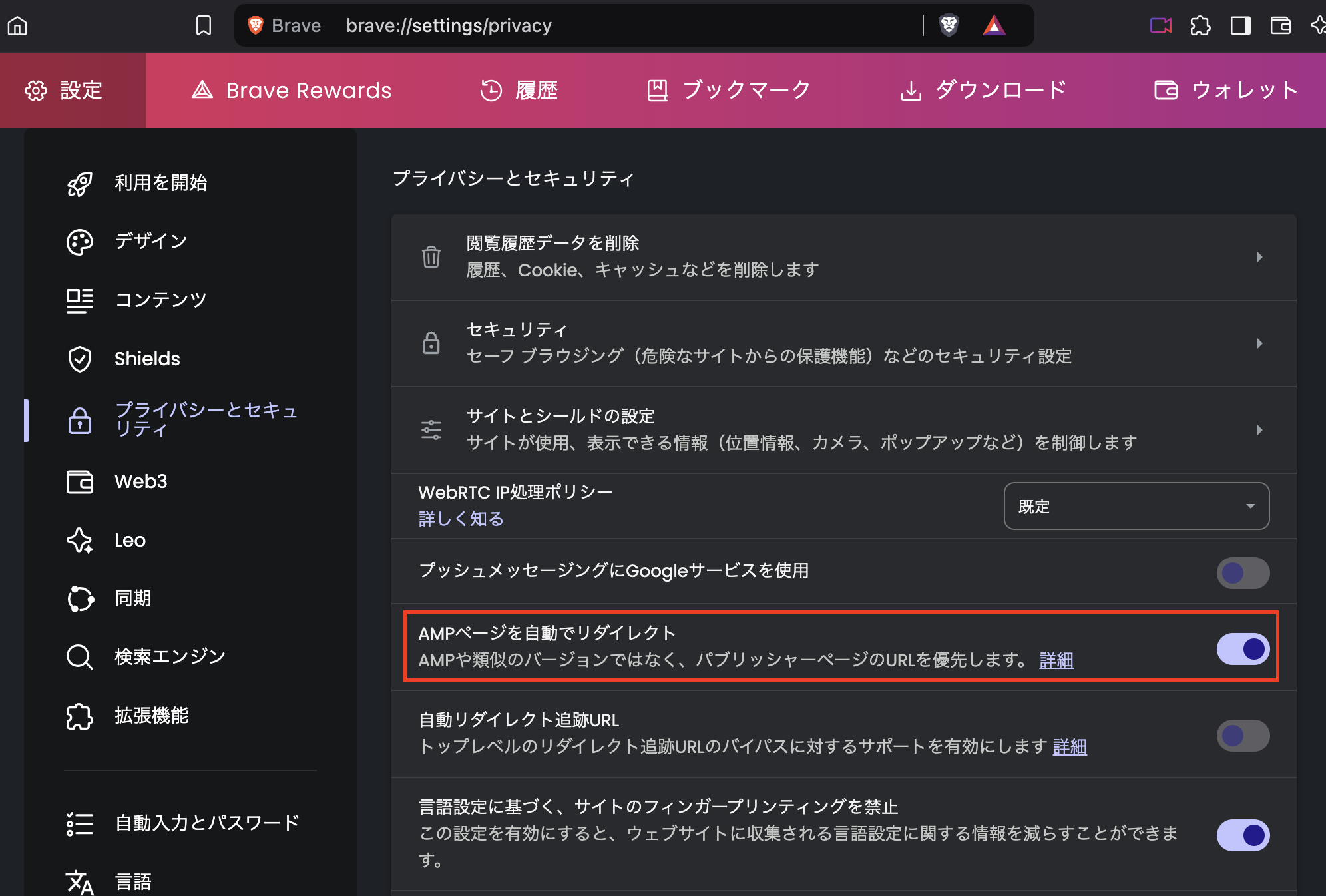This screenshot has width=1326, height=896.
Task: Click the sync arrows icon for 同期
Action: click(x=80, y=599)
